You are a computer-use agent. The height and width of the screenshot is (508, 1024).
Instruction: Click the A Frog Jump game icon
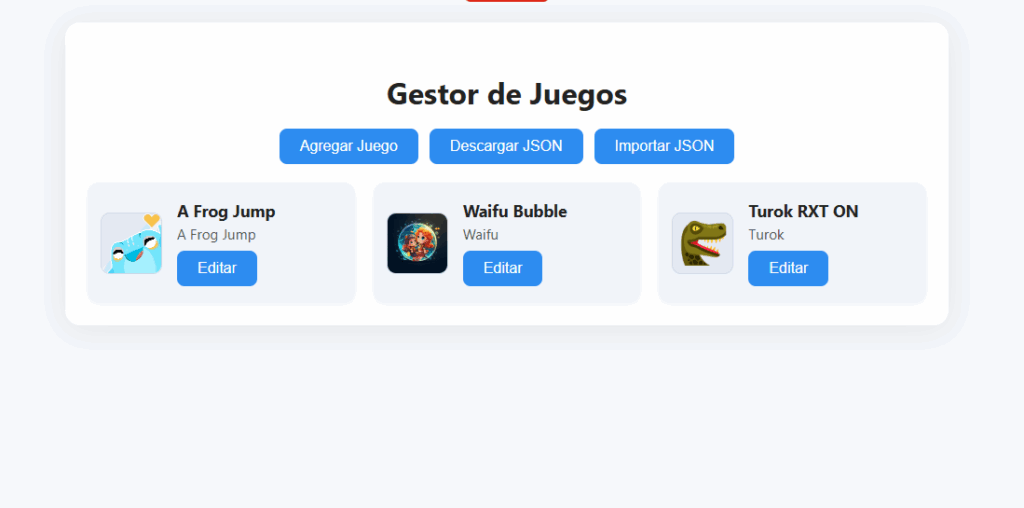131,243
